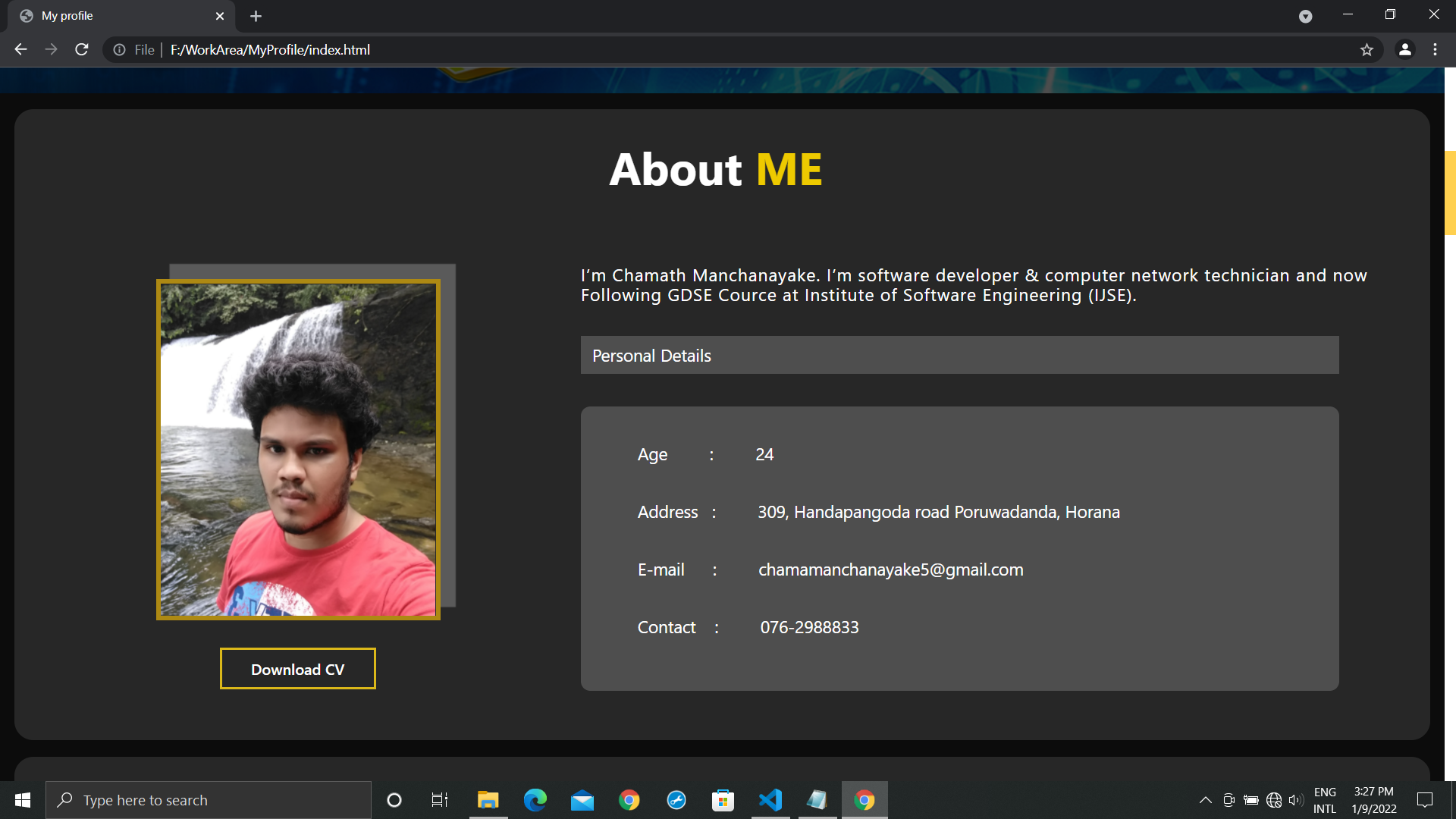Open a new browser tab
The width and height of the screenshot is (1456, 819).
click(x=256, y=16)
